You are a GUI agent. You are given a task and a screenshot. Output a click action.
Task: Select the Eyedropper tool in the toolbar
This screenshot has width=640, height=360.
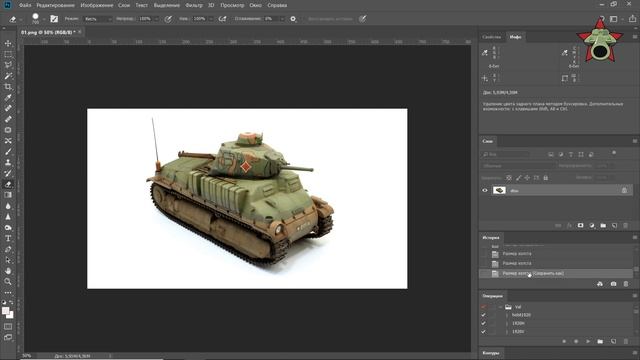pos(8,98)
